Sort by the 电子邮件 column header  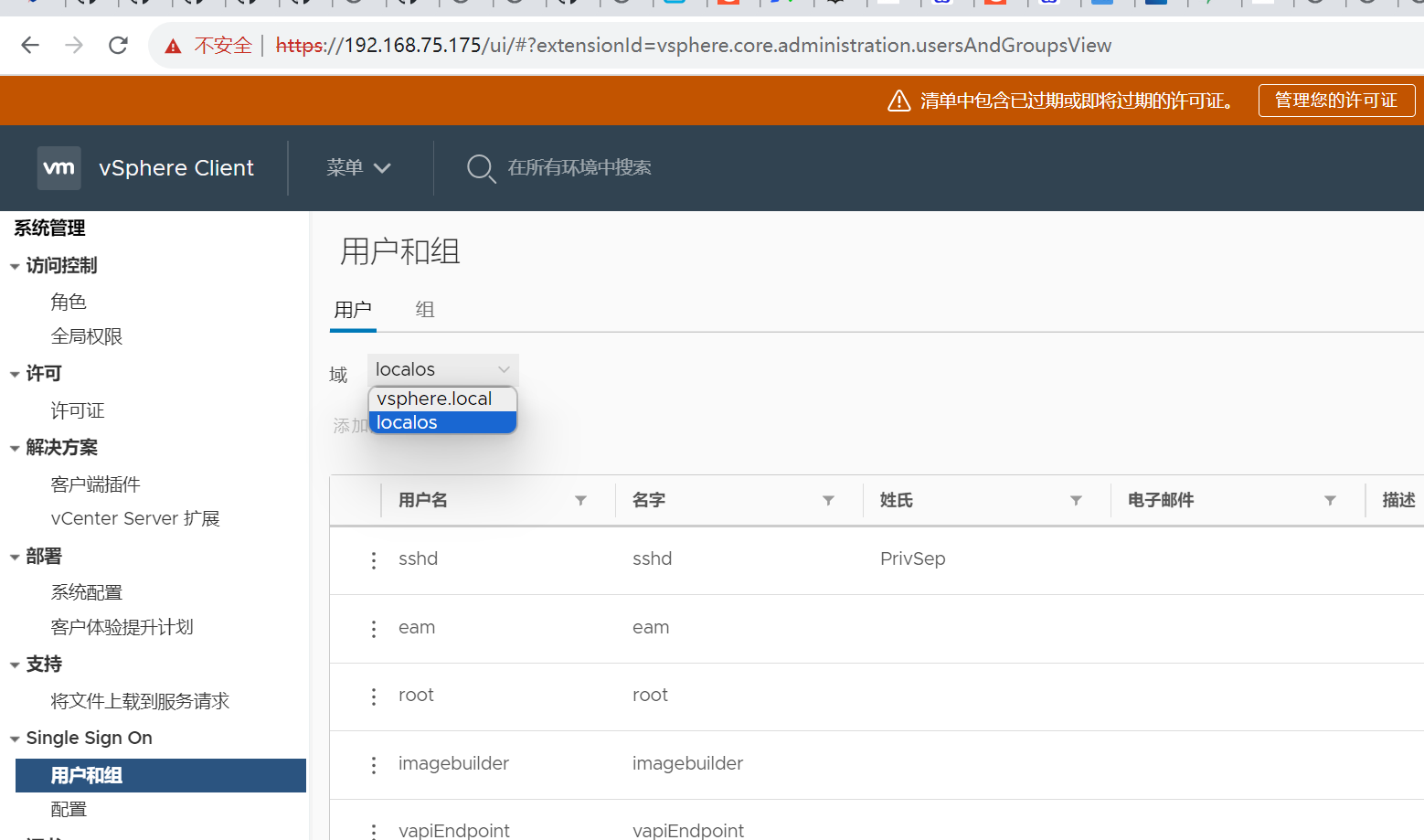pyautogui.click(x=1161, y=500)
